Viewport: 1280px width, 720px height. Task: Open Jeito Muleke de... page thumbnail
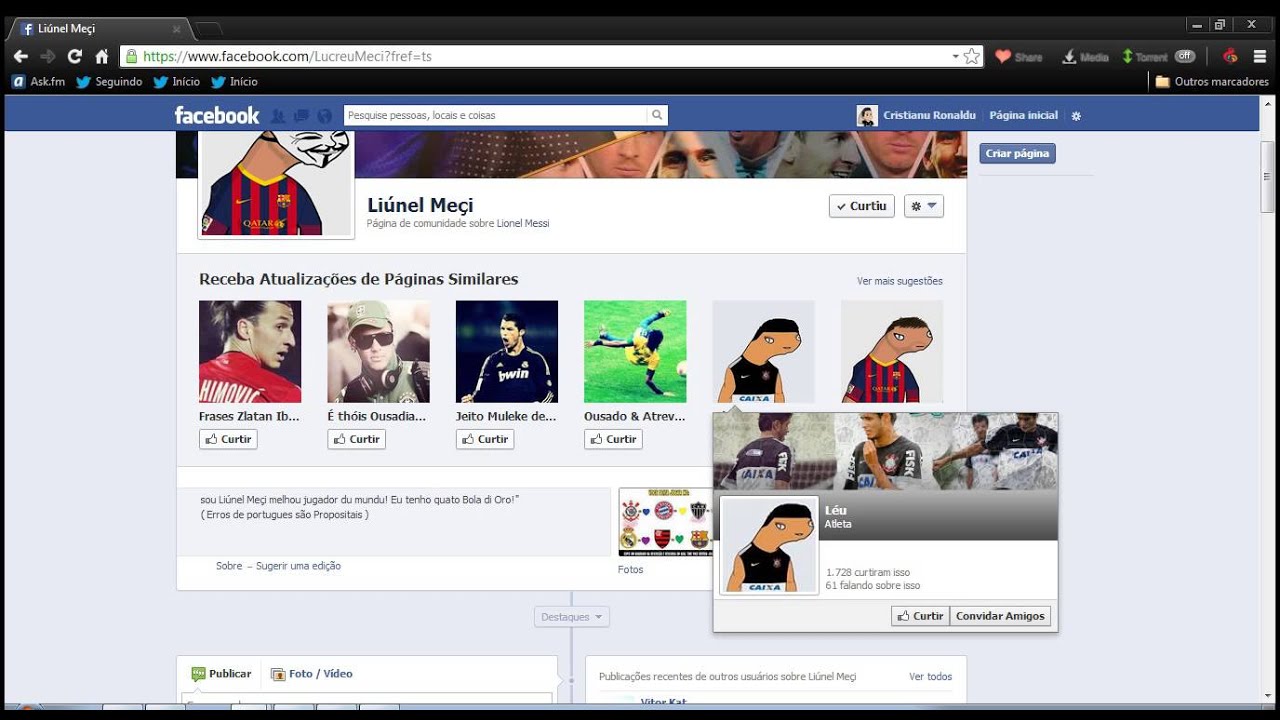coord(507,351)
